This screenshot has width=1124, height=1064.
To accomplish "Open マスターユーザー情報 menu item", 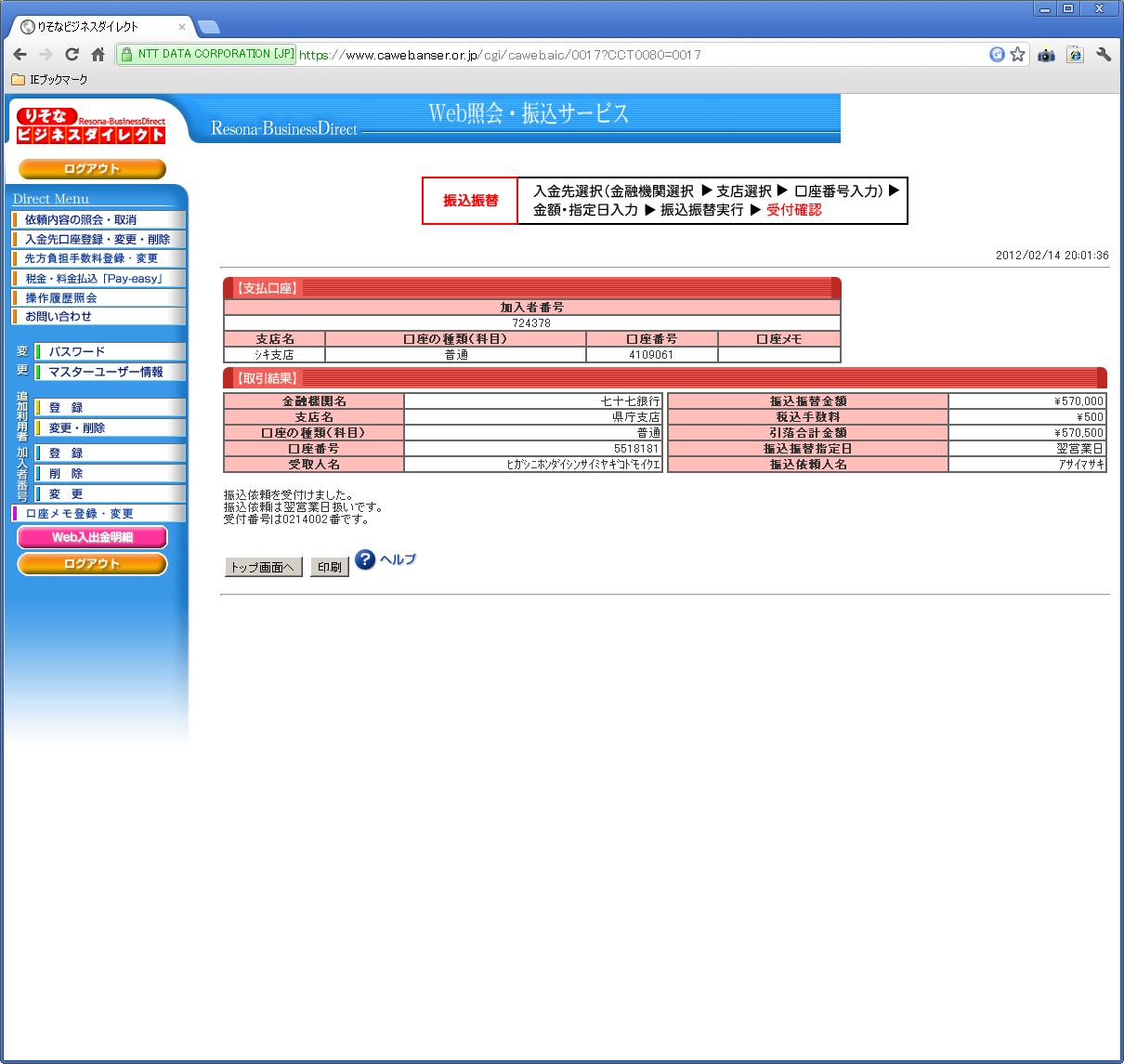I will [x=110, y=372].
